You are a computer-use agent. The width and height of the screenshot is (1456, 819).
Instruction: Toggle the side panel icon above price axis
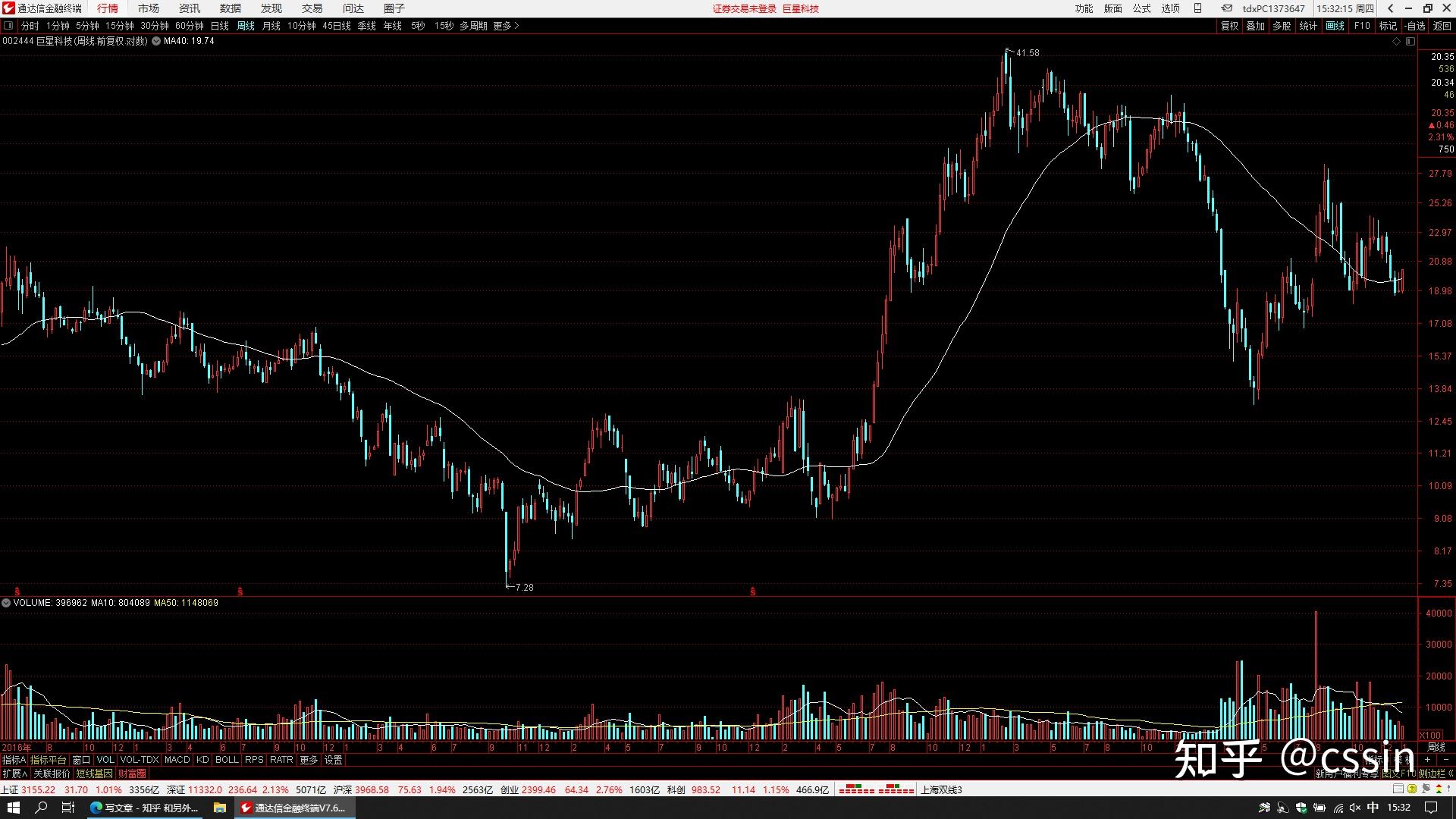click(1410, 42)
